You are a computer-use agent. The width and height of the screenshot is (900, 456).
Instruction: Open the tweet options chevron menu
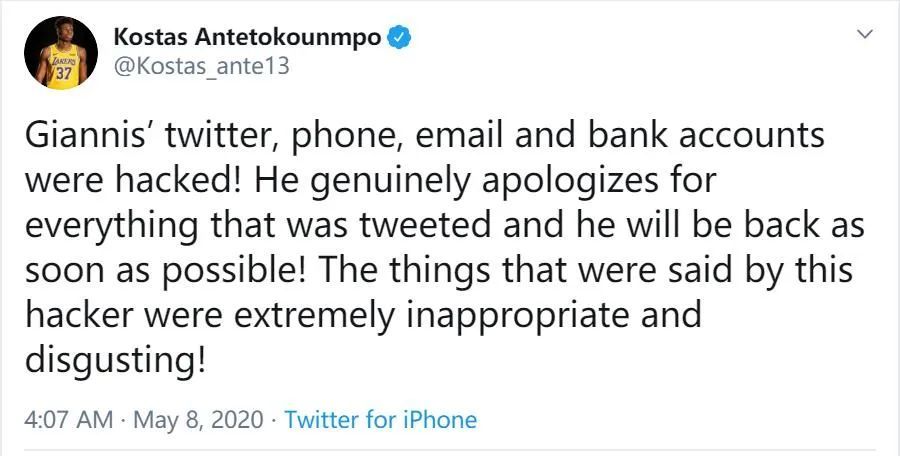click(x=866, y=35)
